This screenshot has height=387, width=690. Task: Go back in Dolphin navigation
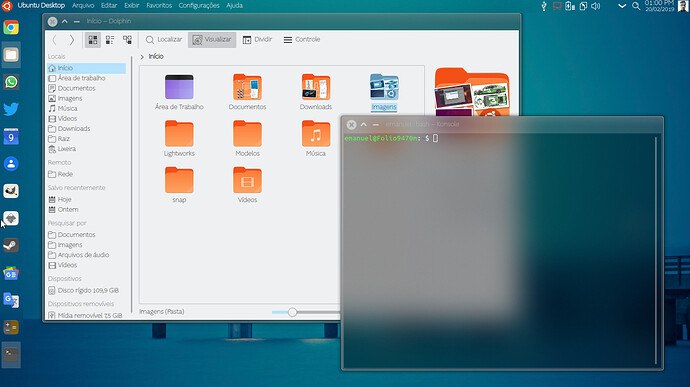[x=55, y=40]
